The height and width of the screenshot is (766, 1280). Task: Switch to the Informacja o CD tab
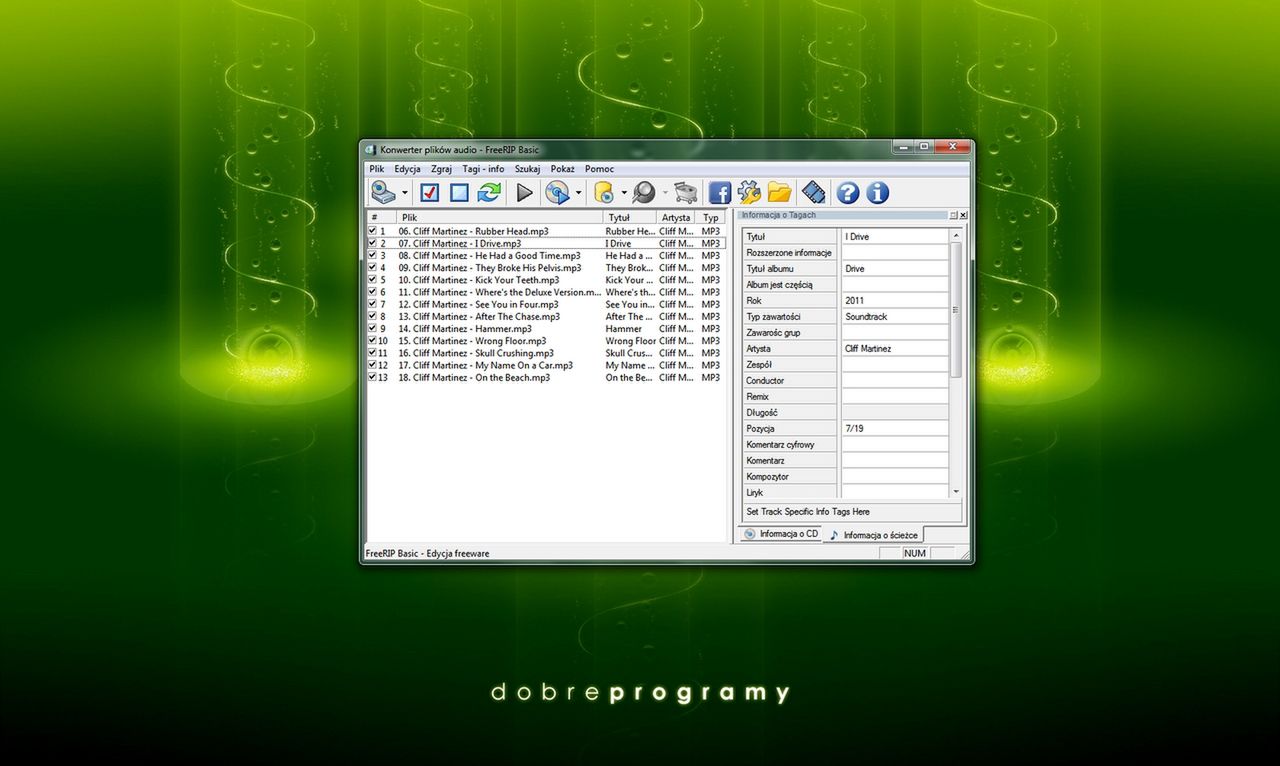781,534
